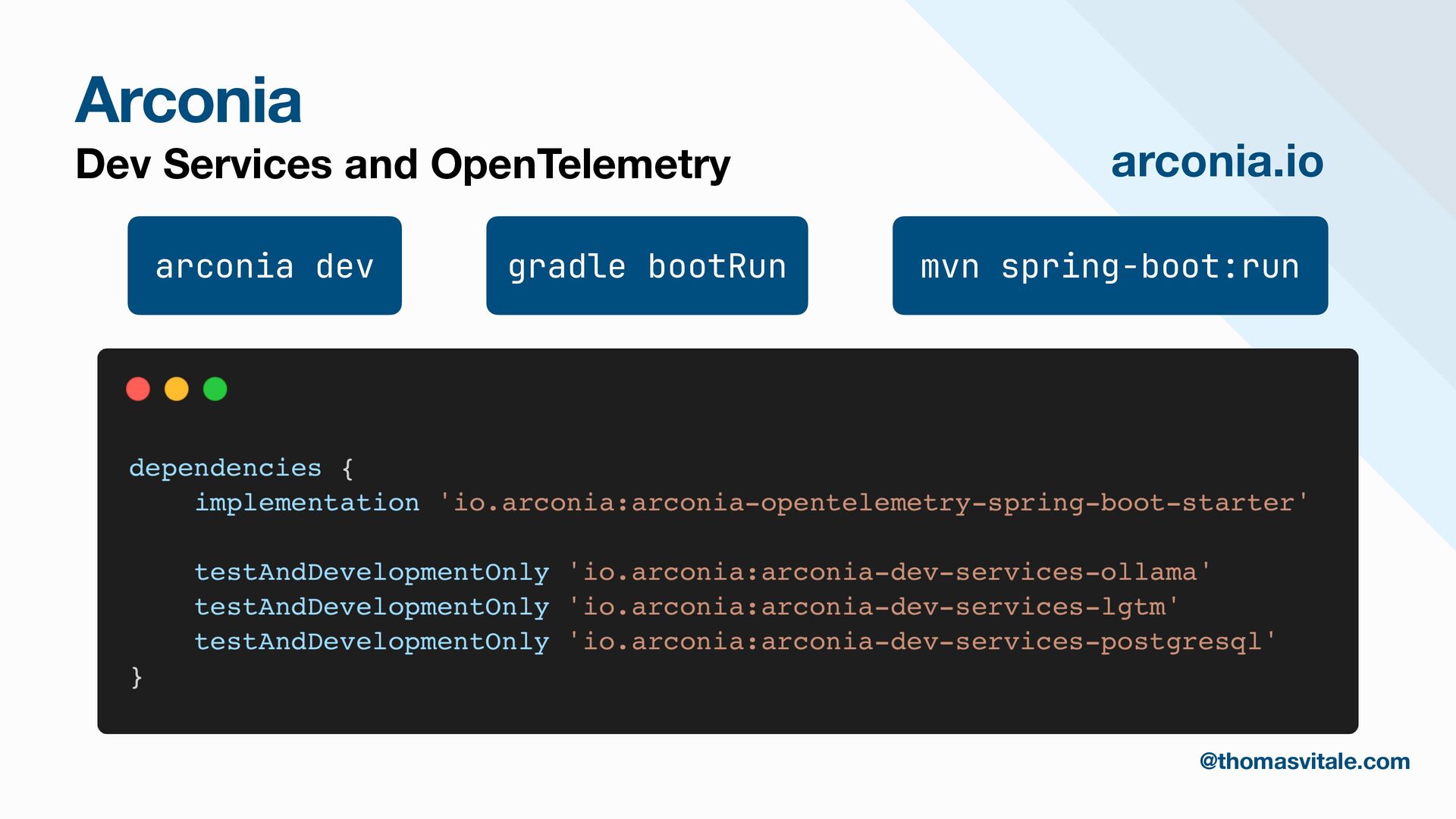Click the arconia-dev-services-postgresql dependency string

coord(922,642)
